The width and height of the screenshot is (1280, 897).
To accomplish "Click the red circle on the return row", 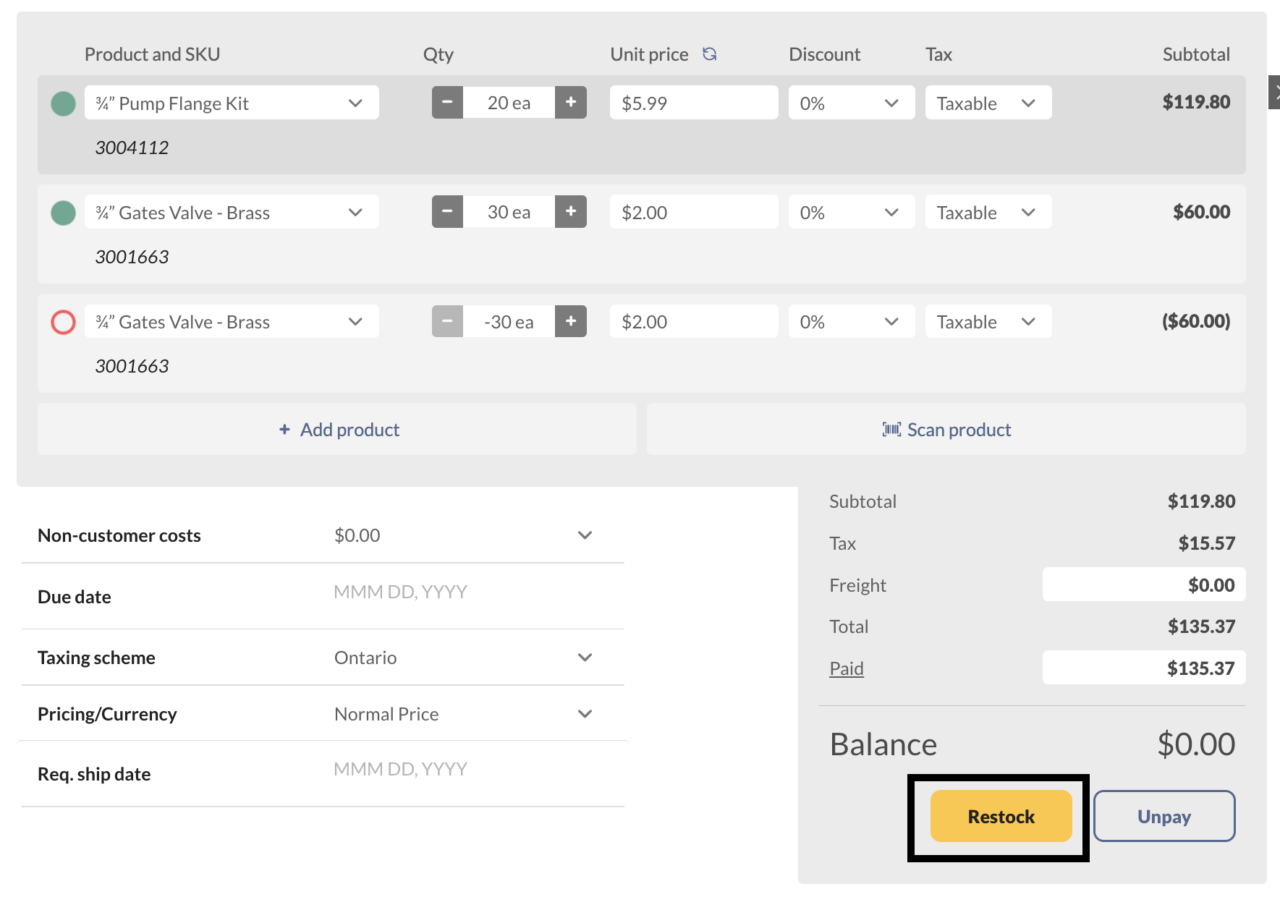I will (x=62, y=322).
